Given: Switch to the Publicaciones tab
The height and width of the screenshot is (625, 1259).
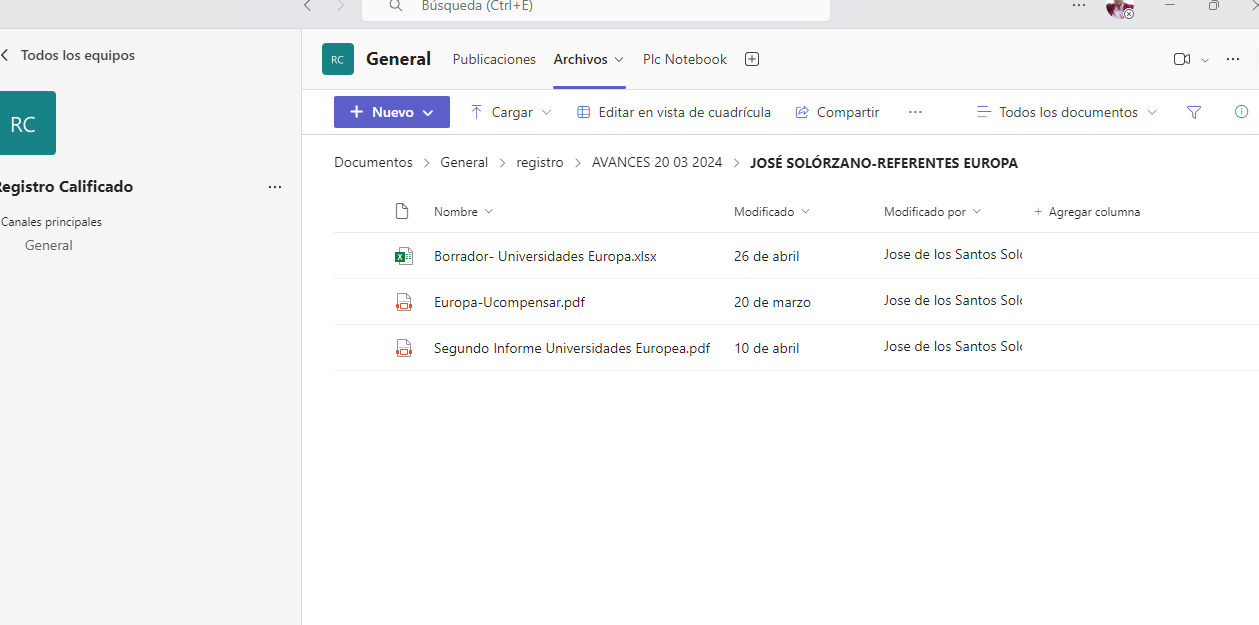Looking at the screenshot, I should pyautogui.click(x=494, y=59).
